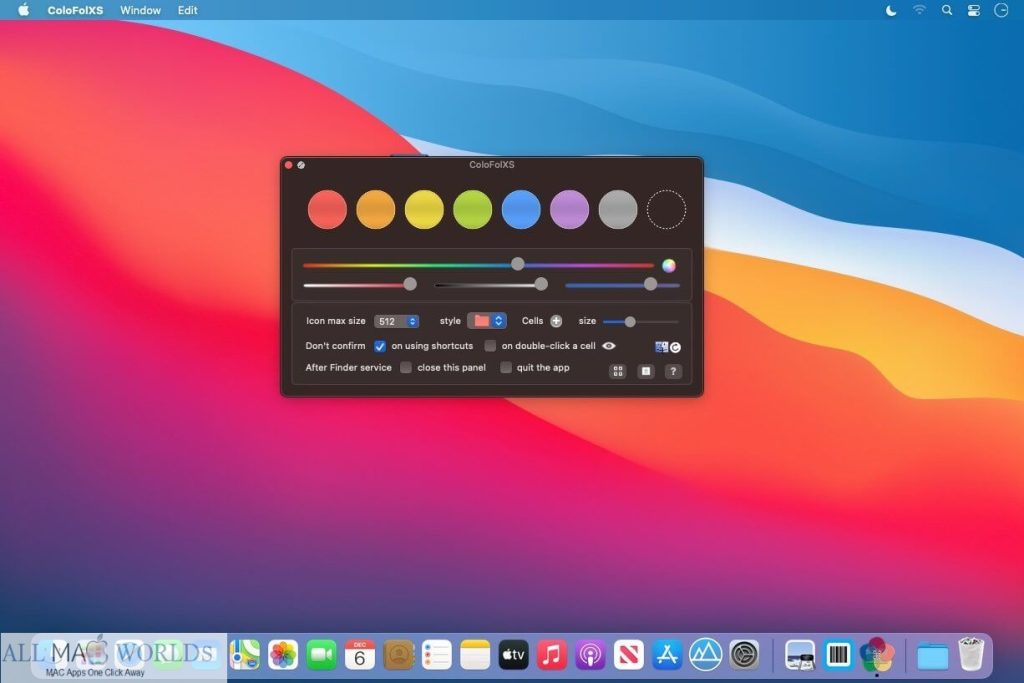The height and width of the screenshot is (683, 1024).
Task: Click the four-squares grid button
Action: click(618, 372)
